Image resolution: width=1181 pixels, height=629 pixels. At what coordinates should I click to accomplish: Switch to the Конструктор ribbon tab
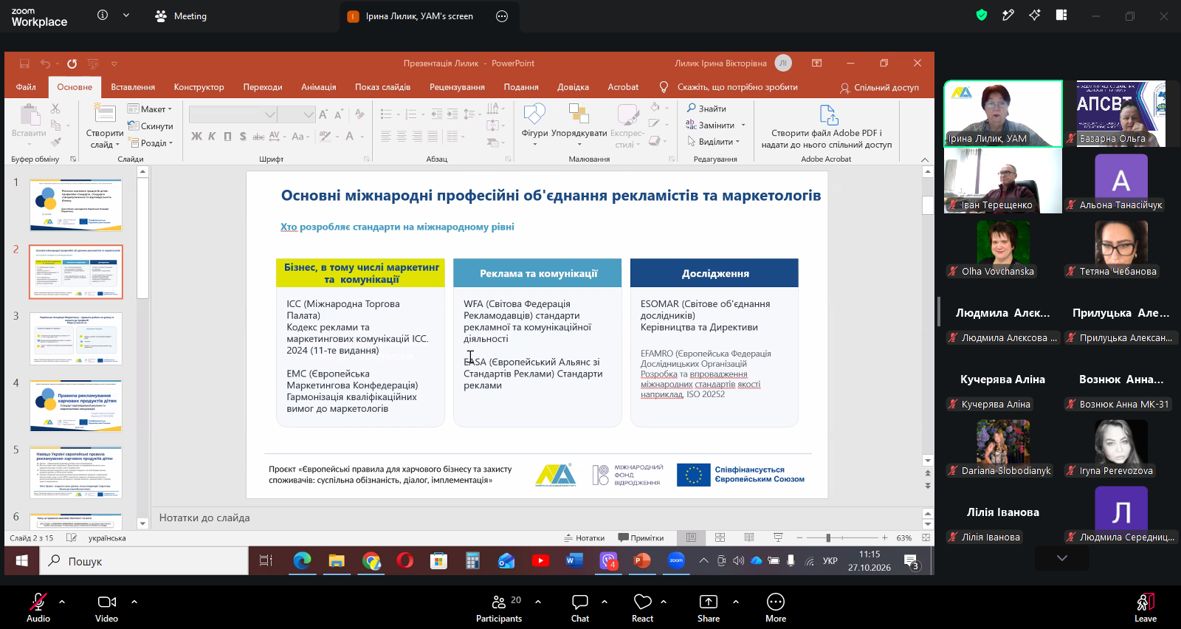coord(199,87)
